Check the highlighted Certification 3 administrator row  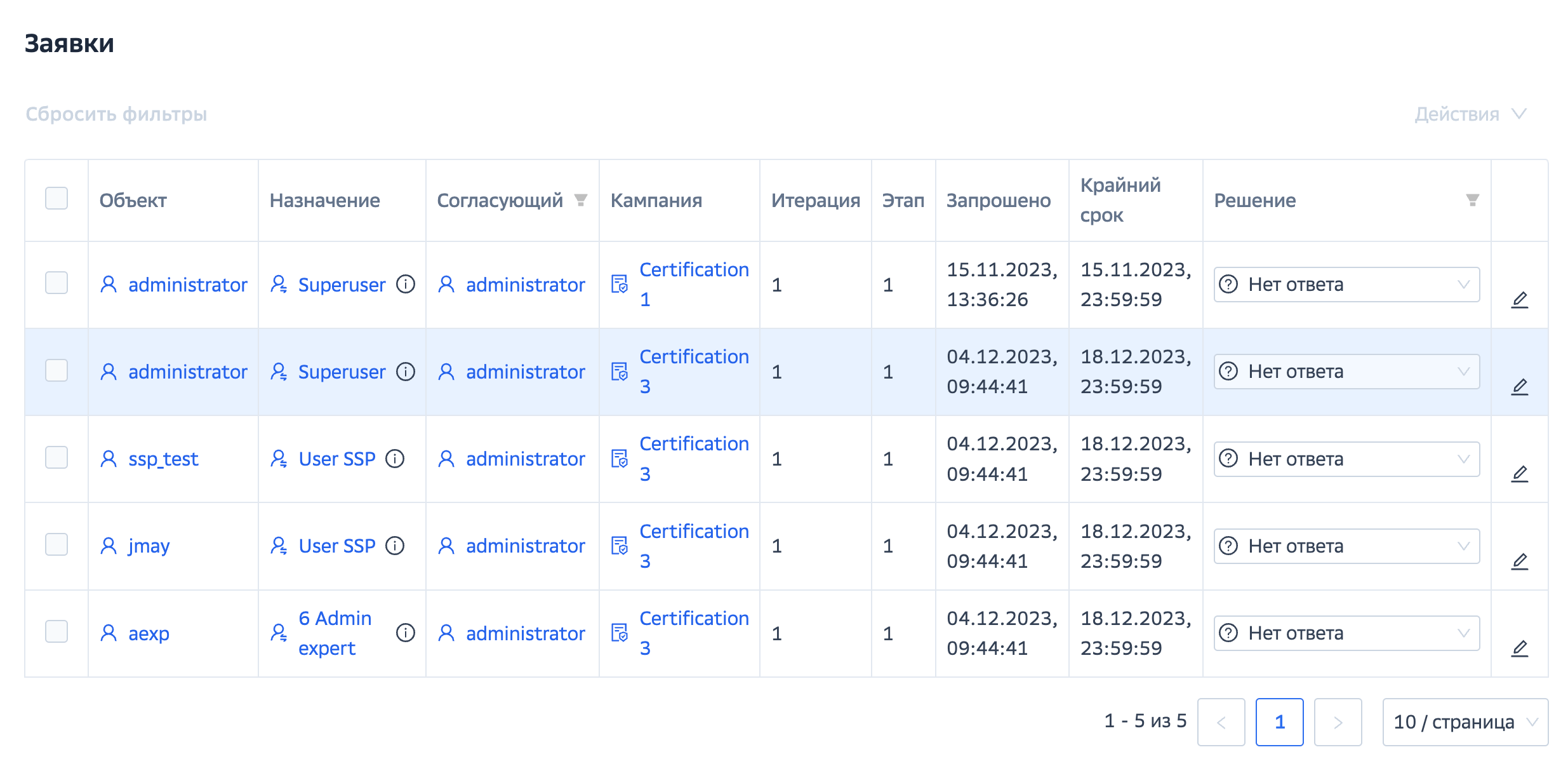[x=56, y=370]
